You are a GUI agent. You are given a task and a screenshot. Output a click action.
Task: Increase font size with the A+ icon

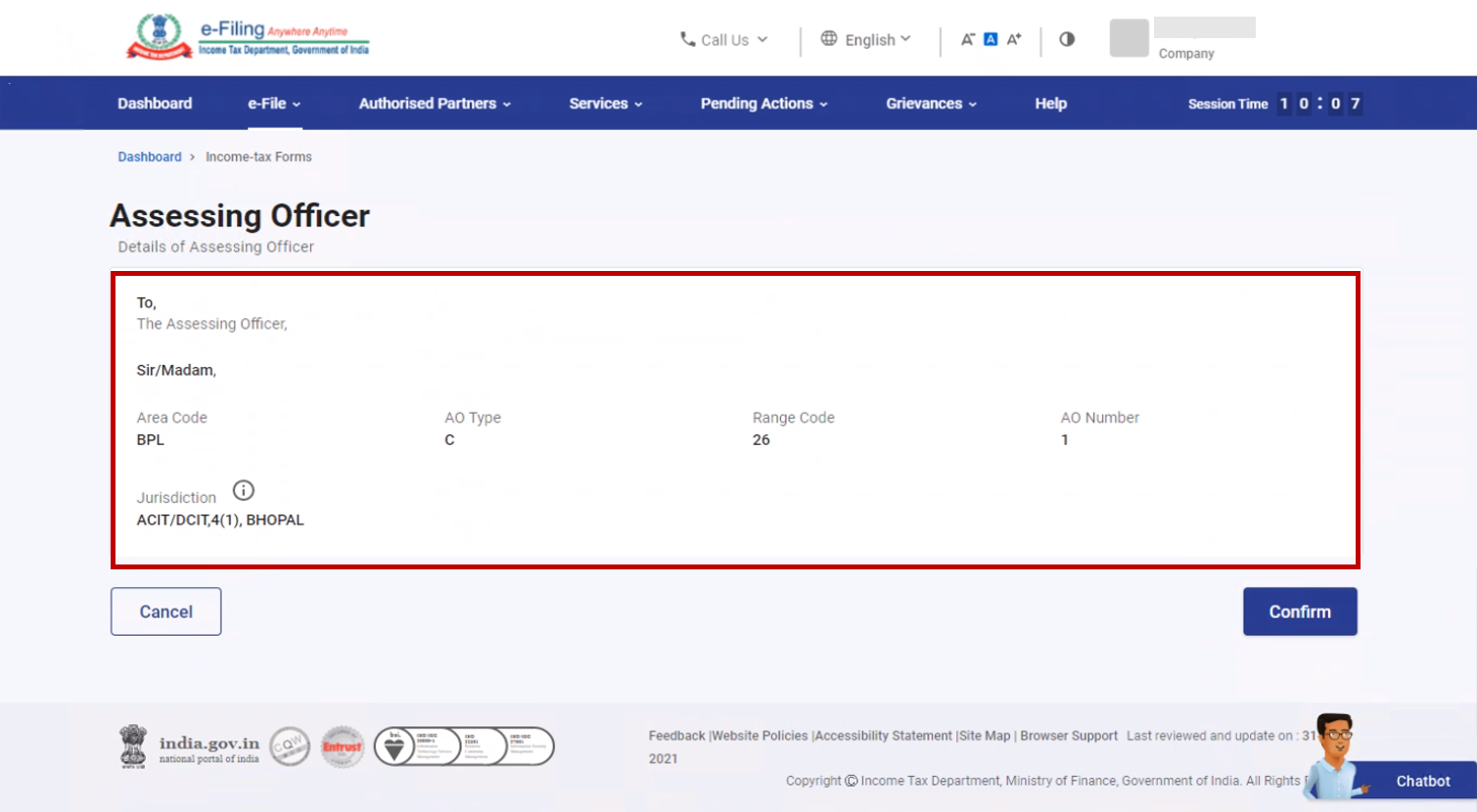(x=1014, y=38)
